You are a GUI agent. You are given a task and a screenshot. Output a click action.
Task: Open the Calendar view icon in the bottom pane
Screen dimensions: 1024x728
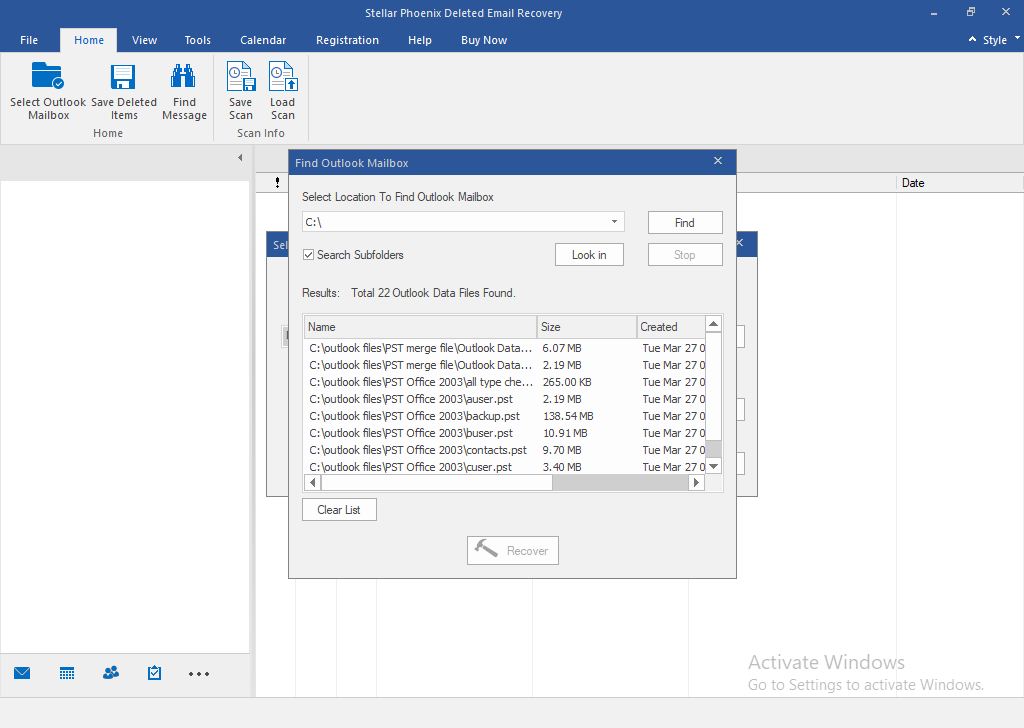[67, 673]
